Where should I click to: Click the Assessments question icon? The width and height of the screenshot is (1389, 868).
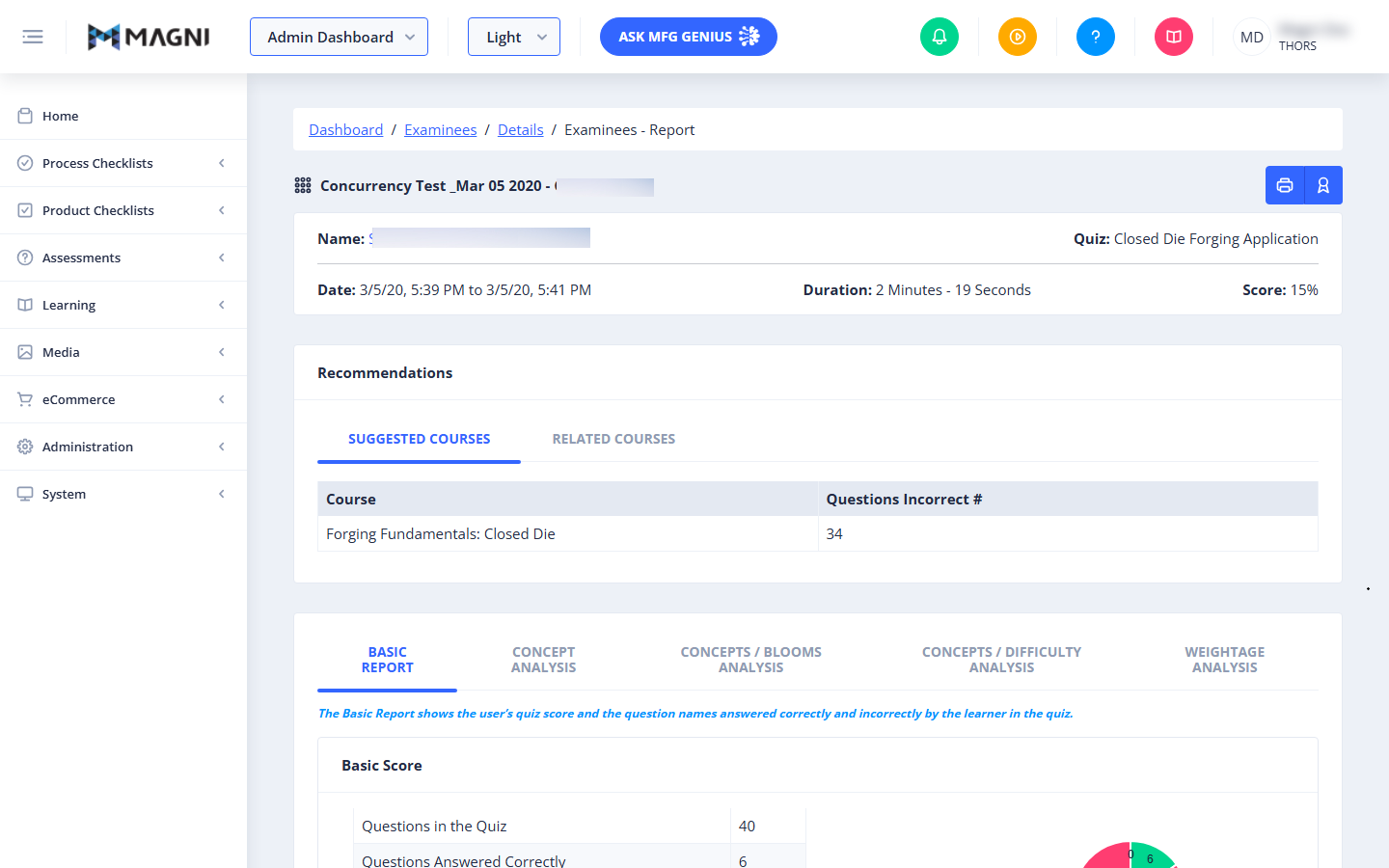[x=25, y=258]
